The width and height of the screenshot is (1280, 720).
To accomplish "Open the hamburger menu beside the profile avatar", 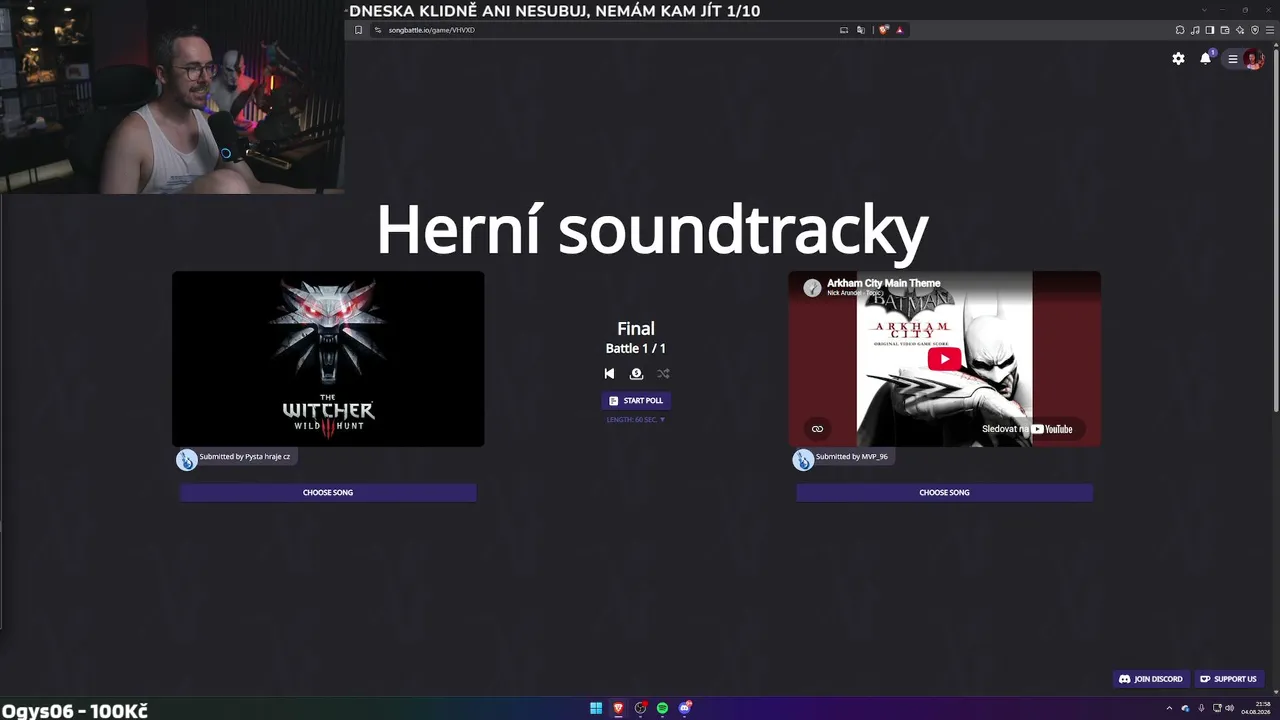I will click(x=1233, y=59).
